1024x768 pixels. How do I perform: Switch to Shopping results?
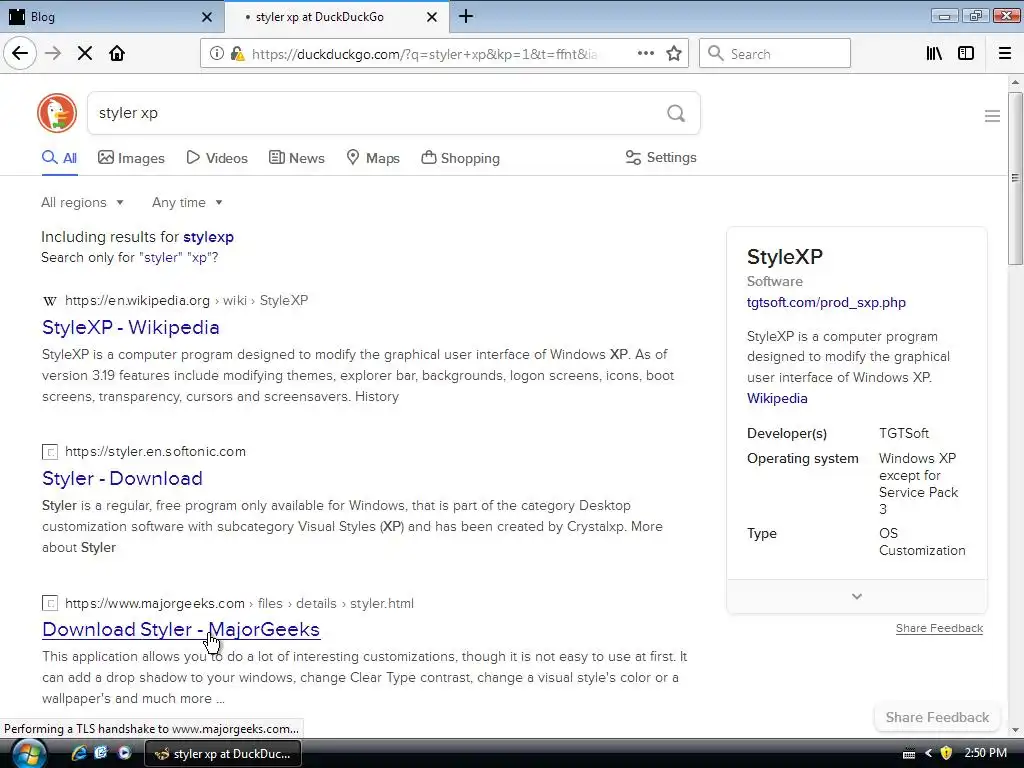tap(461, 158)
